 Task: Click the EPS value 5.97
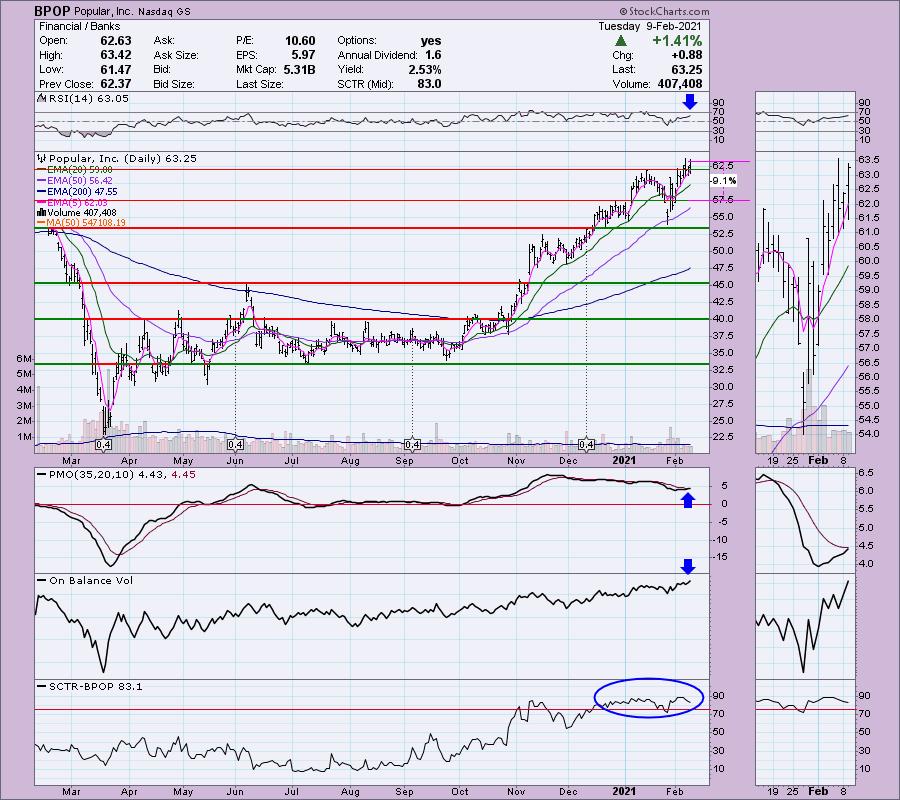(304, 55)
